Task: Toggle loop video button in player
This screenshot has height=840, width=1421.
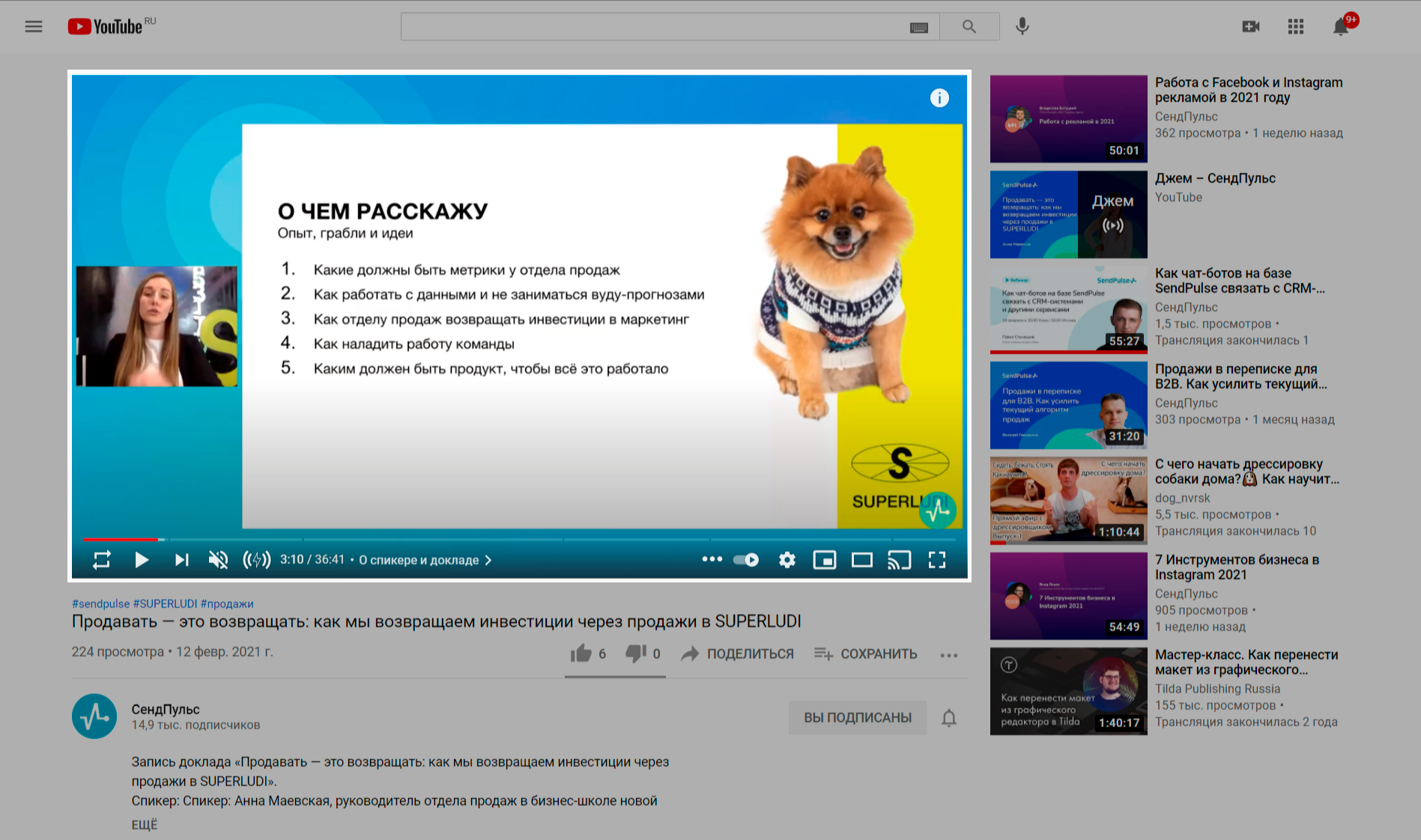Action: click(x=102, y=560)
